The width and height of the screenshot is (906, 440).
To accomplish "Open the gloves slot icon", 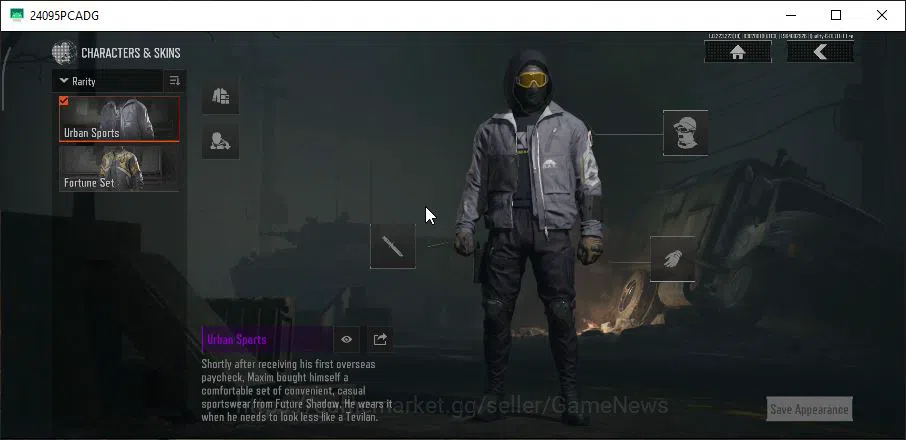I will tap(673, 259).
